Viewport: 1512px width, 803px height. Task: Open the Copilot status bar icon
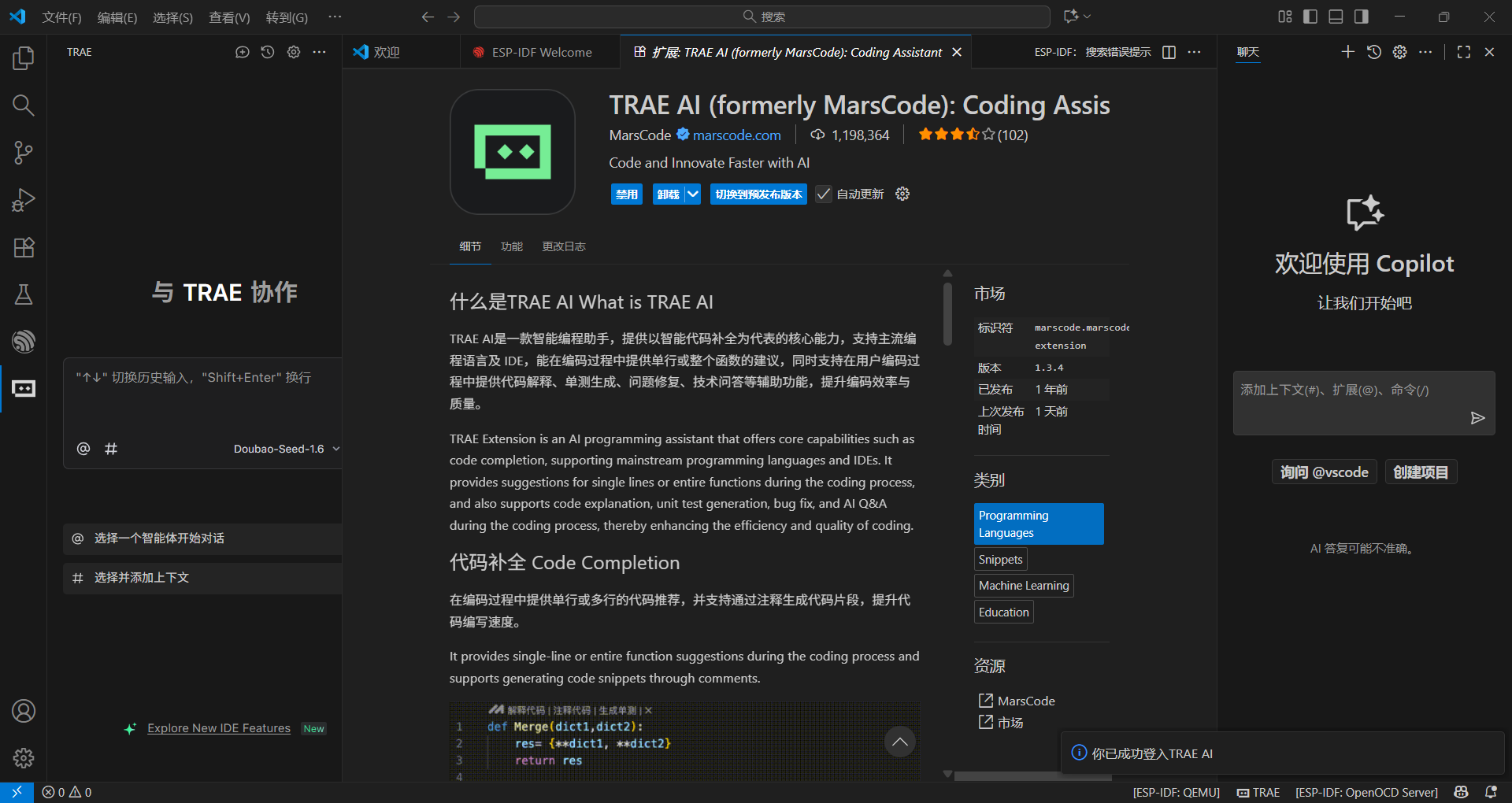(1462, 792)
